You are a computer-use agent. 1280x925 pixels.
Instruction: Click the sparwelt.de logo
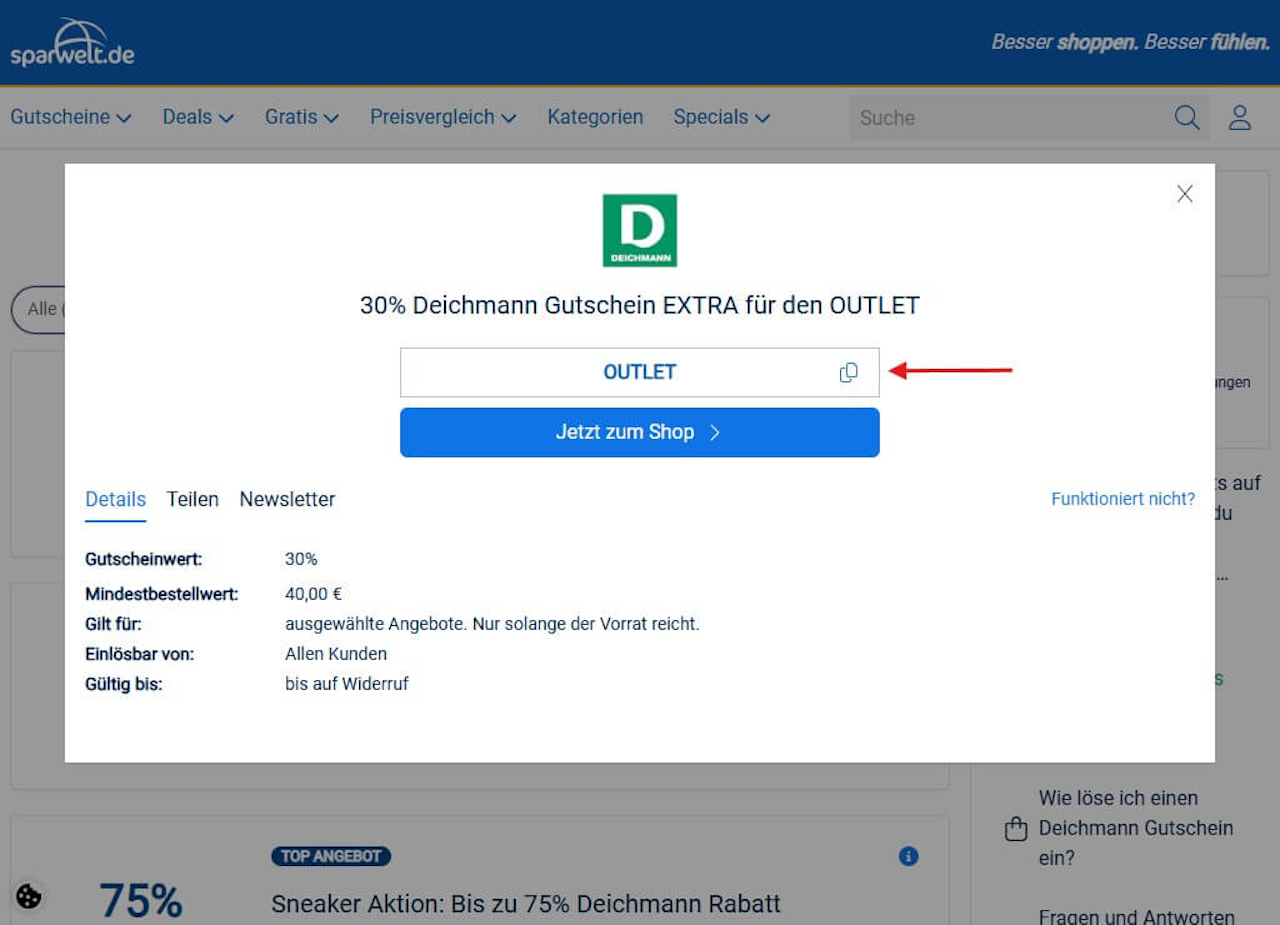pos(72,43)
